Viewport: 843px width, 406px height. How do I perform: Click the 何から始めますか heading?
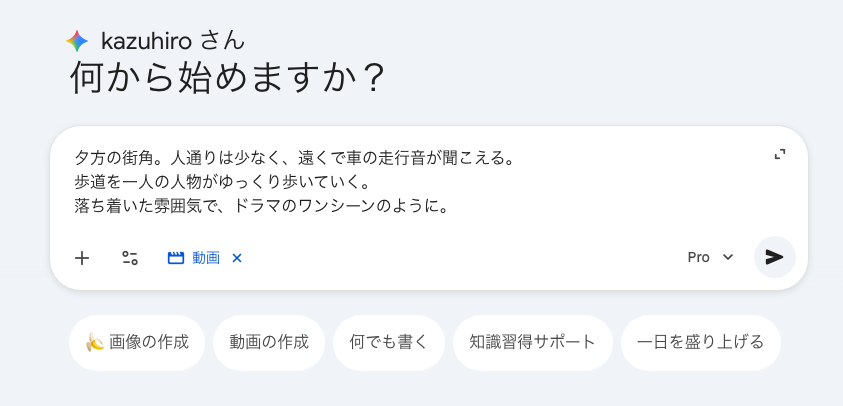227,78
